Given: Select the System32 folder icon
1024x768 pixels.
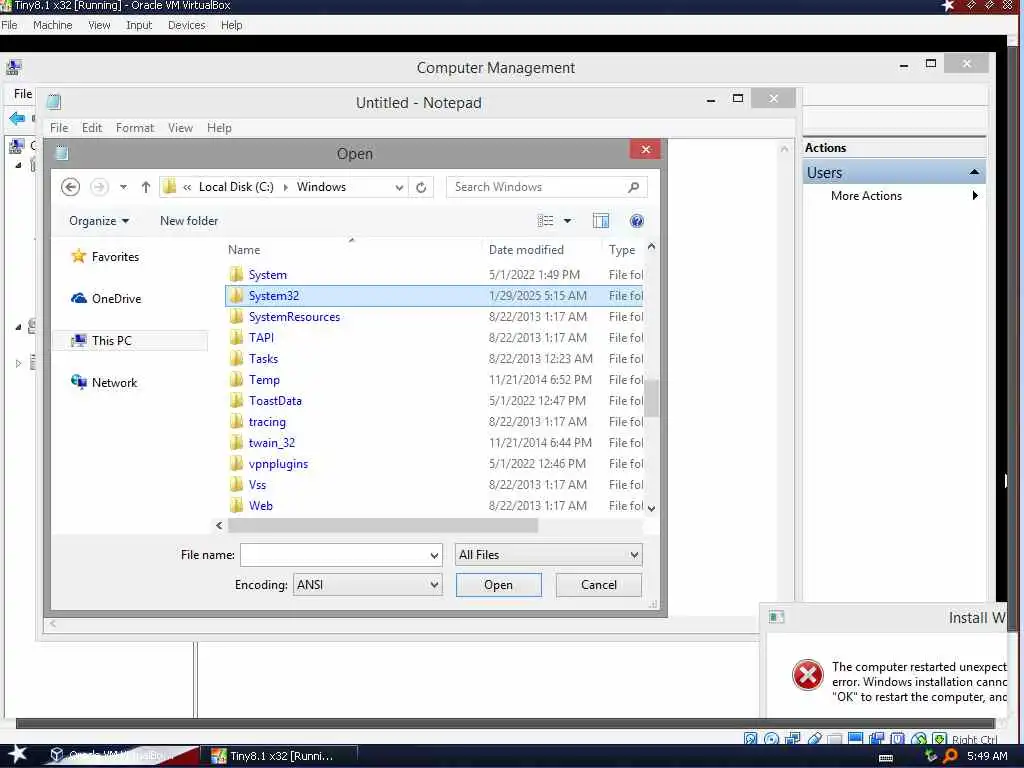Looking at the screenshot, I should tap(236, 295).
